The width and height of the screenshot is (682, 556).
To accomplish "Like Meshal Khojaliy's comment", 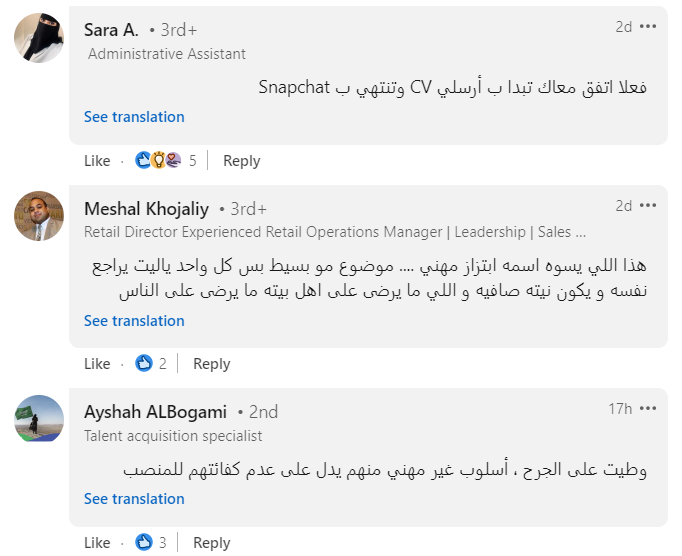I will (97, 364).
